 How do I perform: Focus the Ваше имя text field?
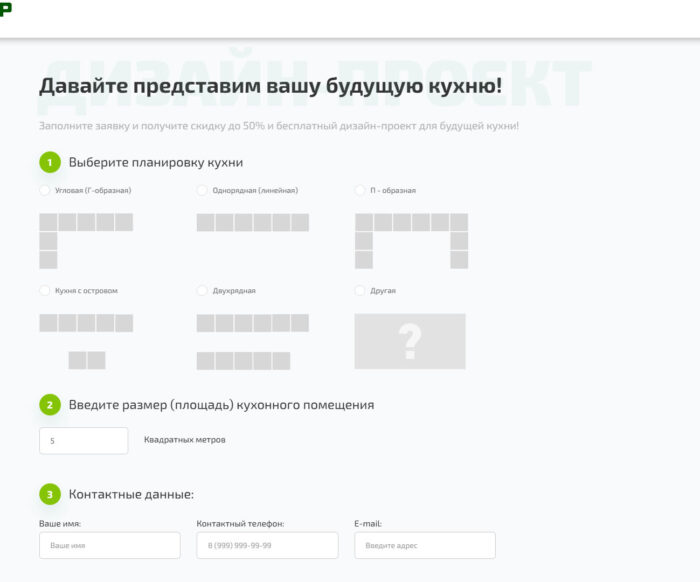point(110,545)
